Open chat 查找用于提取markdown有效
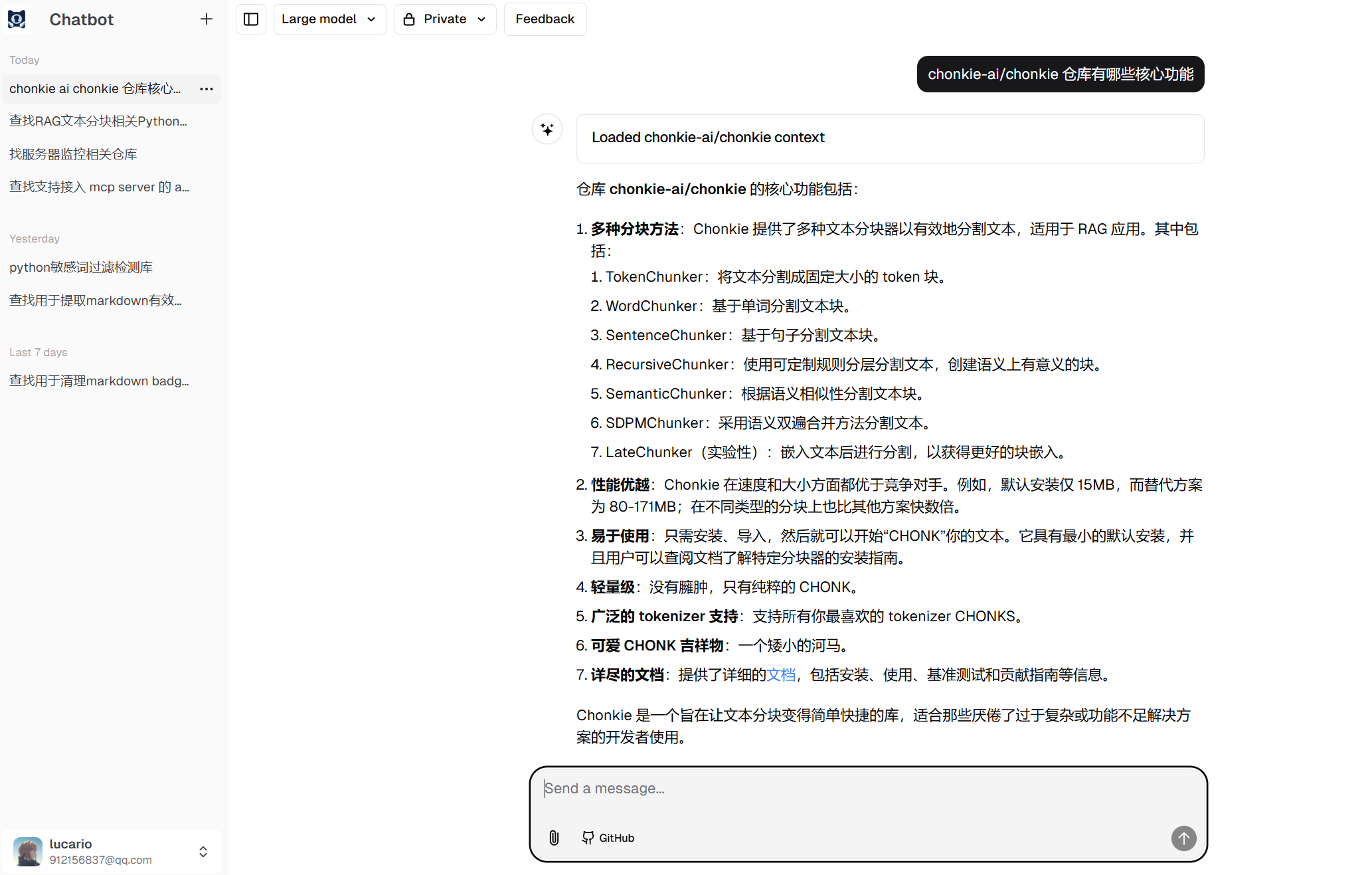1372x875 pixels. tap(112, 300)
